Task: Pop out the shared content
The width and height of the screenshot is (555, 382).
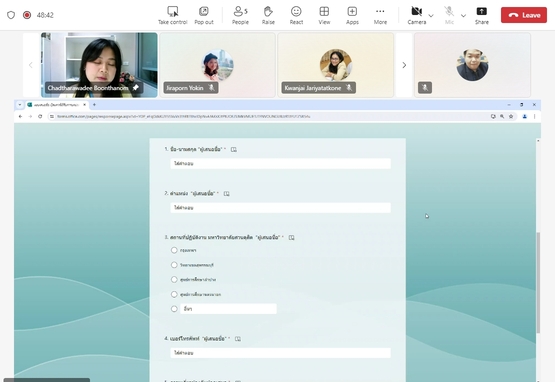Action: point(204,15)
